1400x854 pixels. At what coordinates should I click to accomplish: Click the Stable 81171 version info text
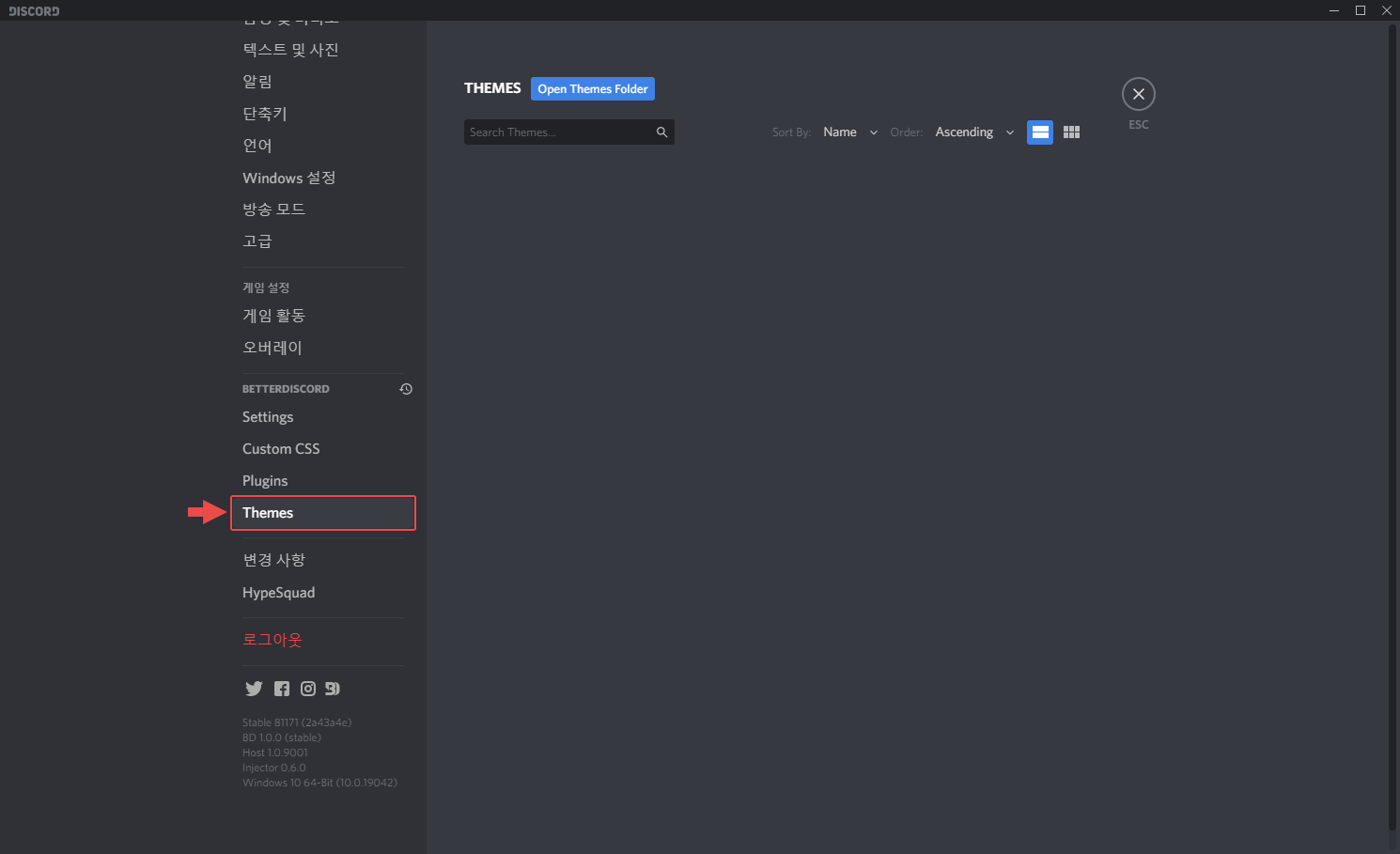[297, 722]
